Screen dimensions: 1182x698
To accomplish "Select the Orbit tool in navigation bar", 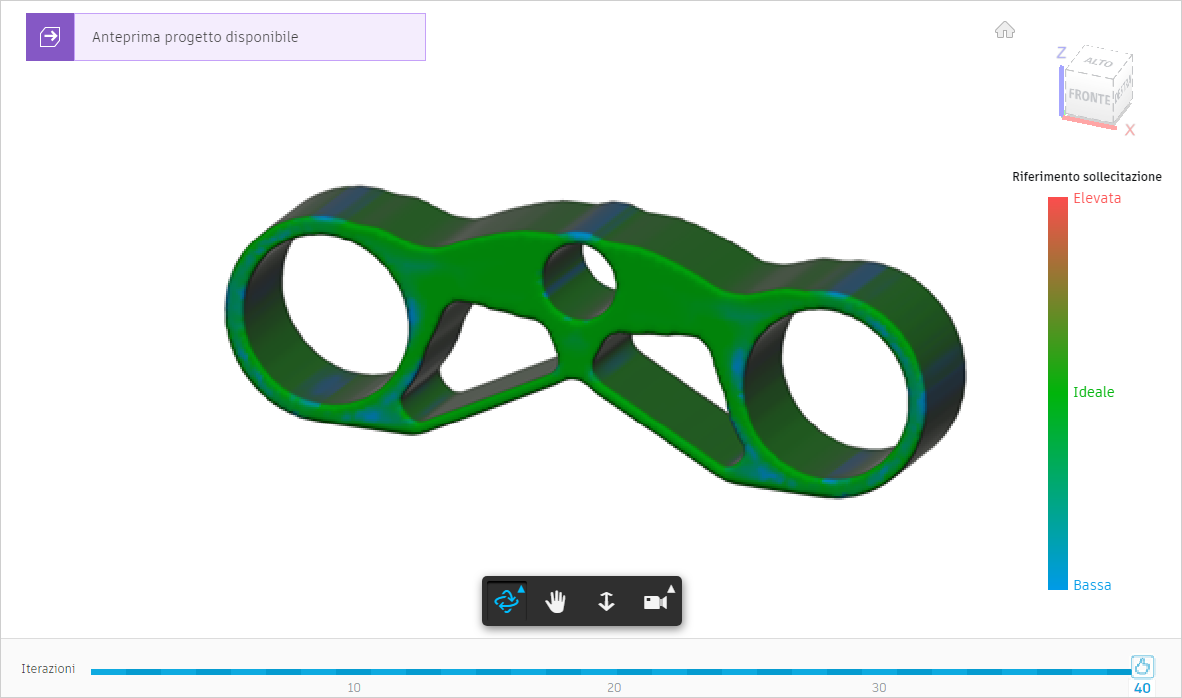I will click(x=507, y=602).
